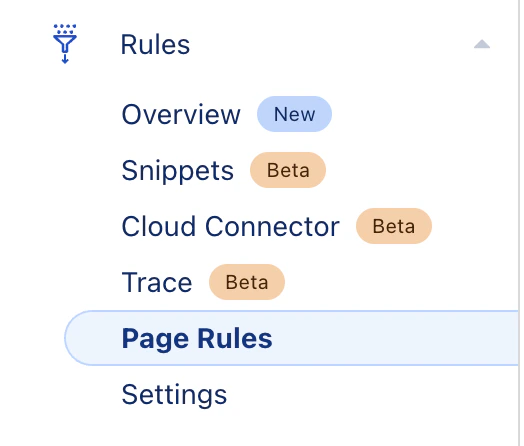Collapse the Rules section arrow
The height and width of the screenshot is (446, 524).
[482, 44]
